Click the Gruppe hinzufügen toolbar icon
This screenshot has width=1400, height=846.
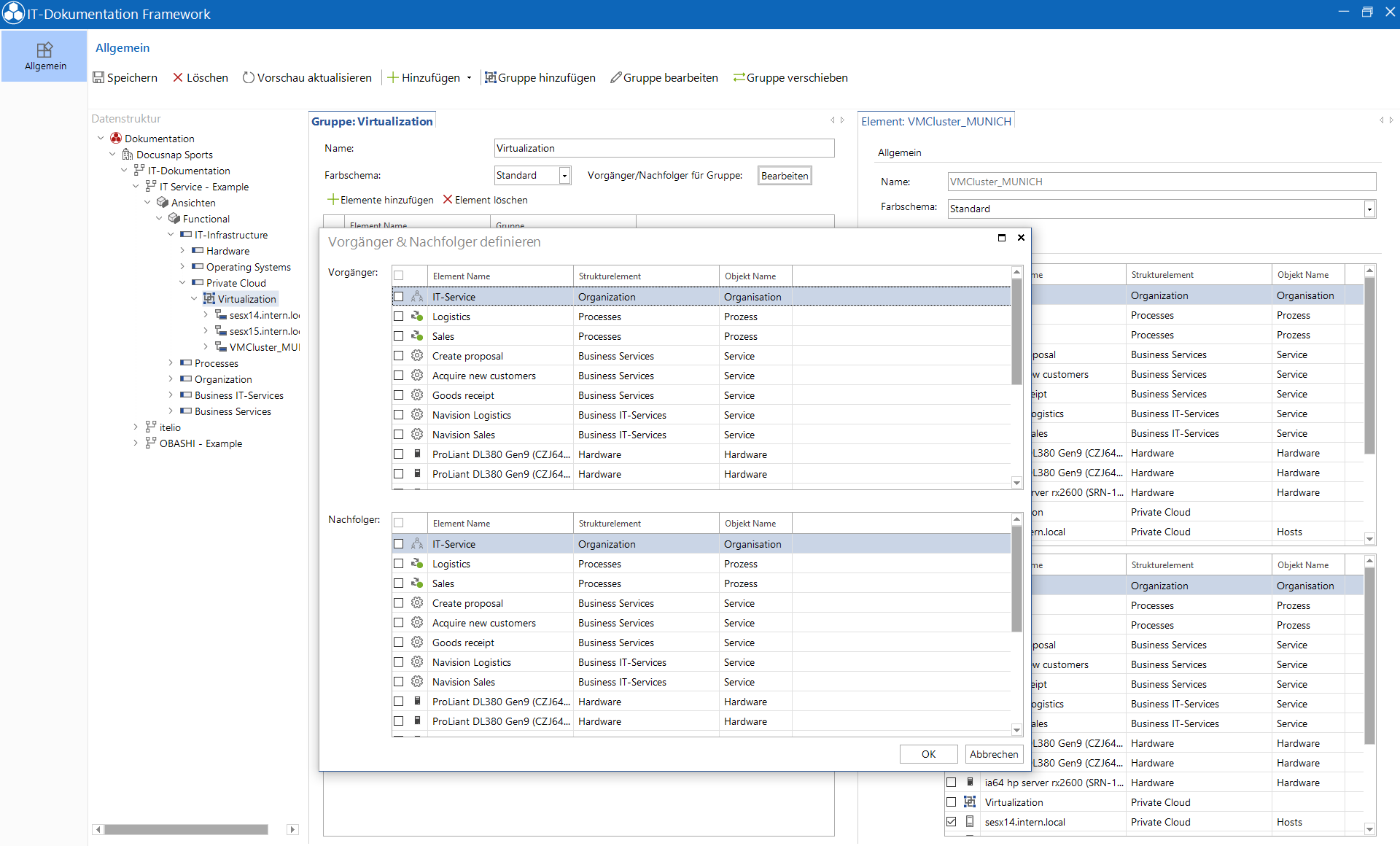(491, 77)
